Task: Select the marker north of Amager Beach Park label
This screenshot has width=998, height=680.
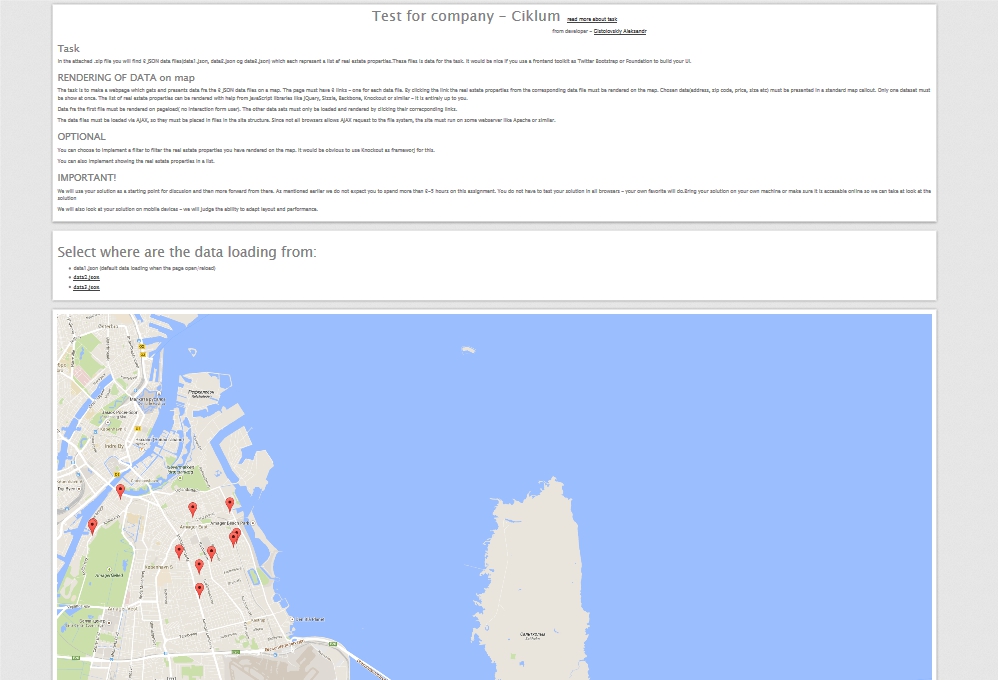Action: click(229, 504)
